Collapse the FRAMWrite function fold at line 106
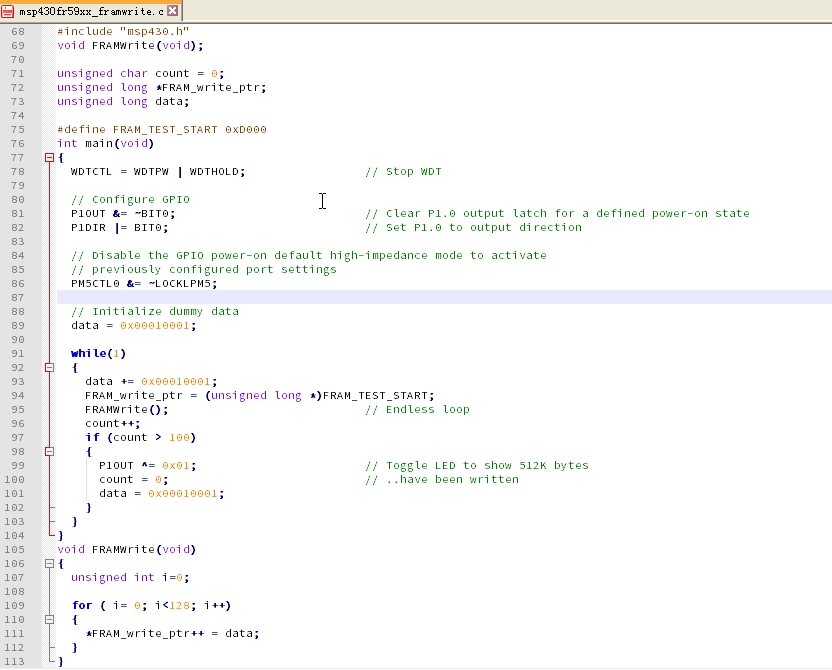This screenshot has height=670, width=832. coord(49,563)
